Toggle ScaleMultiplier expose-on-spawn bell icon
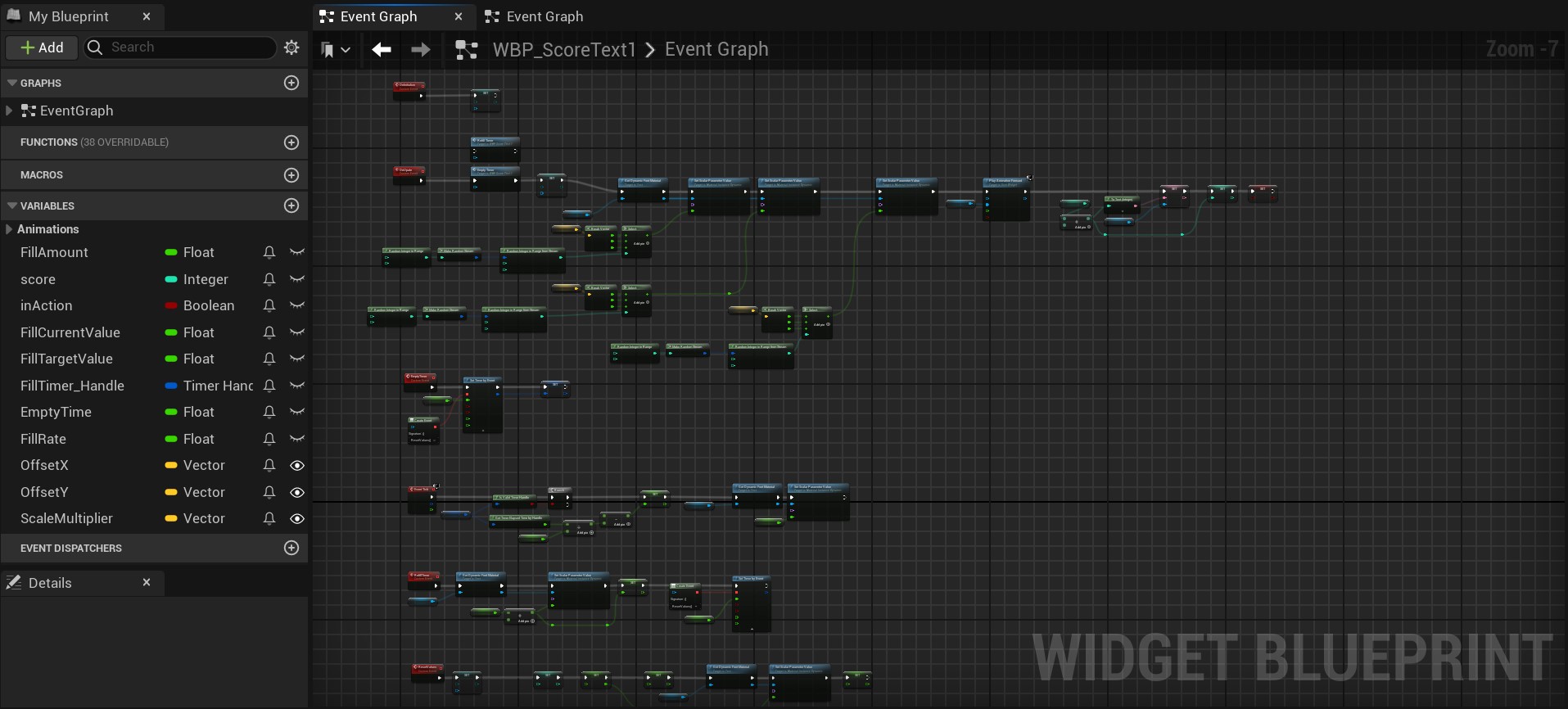Image resolution: width=1568 pixels, height=709 pixels. coord(269,518)
